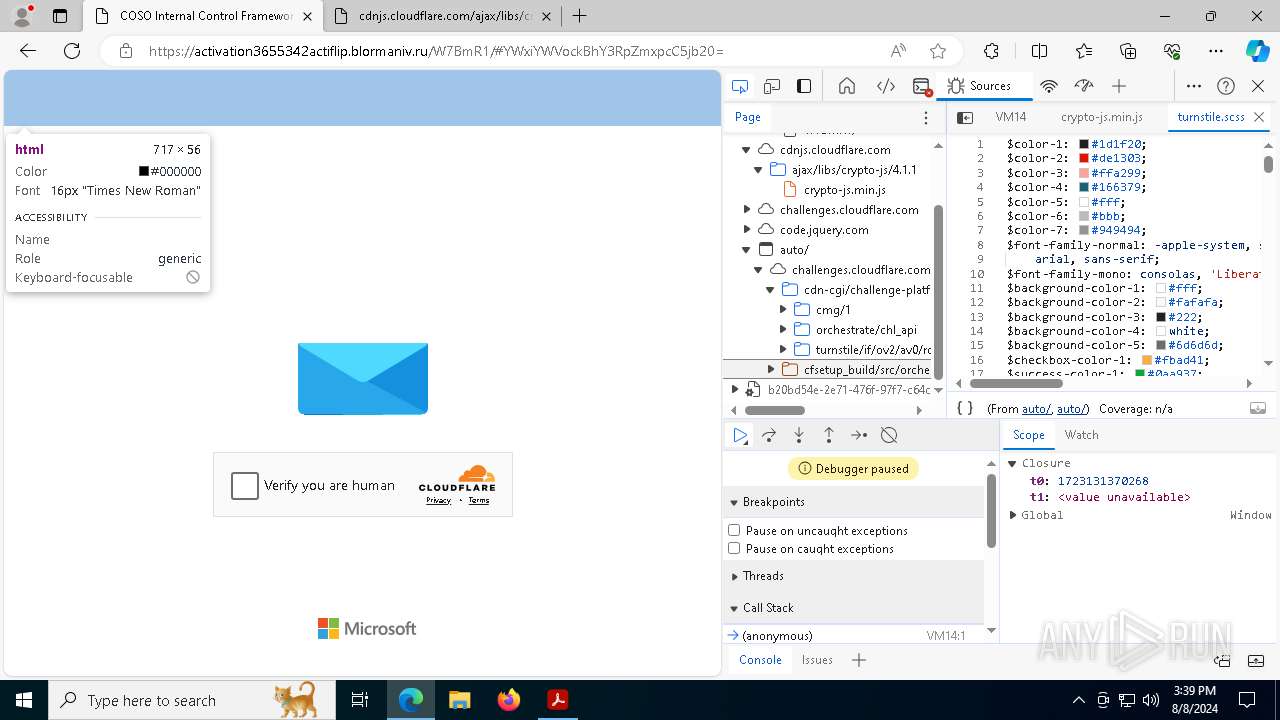This screenshot has height=720, width=1280.
Task: Activate the inspect element tool
Action: 739,86
